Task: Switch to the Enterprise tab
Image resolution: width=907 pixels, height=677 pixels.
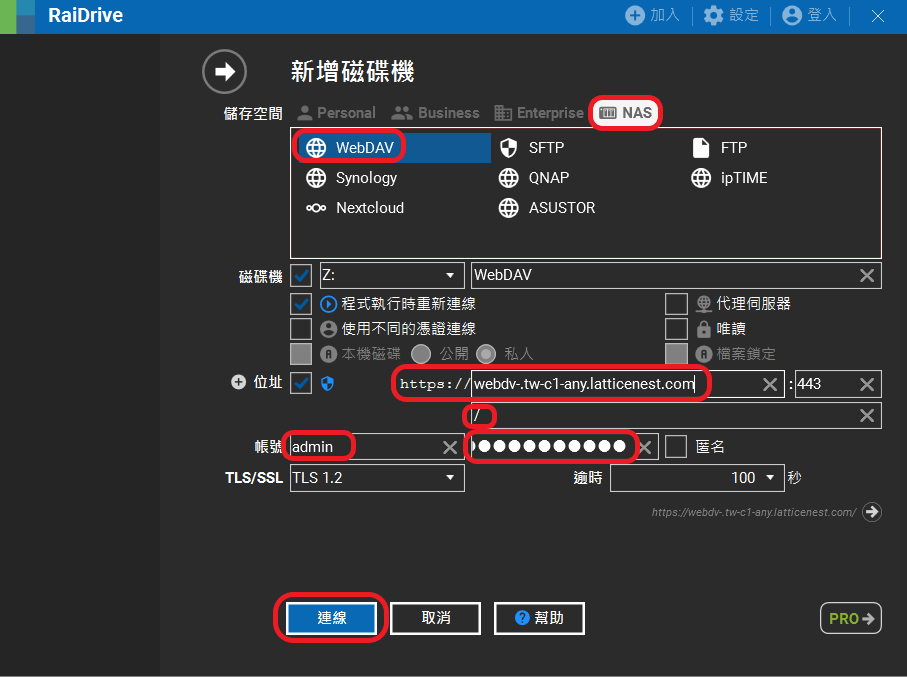Action: tap(539, 113)
